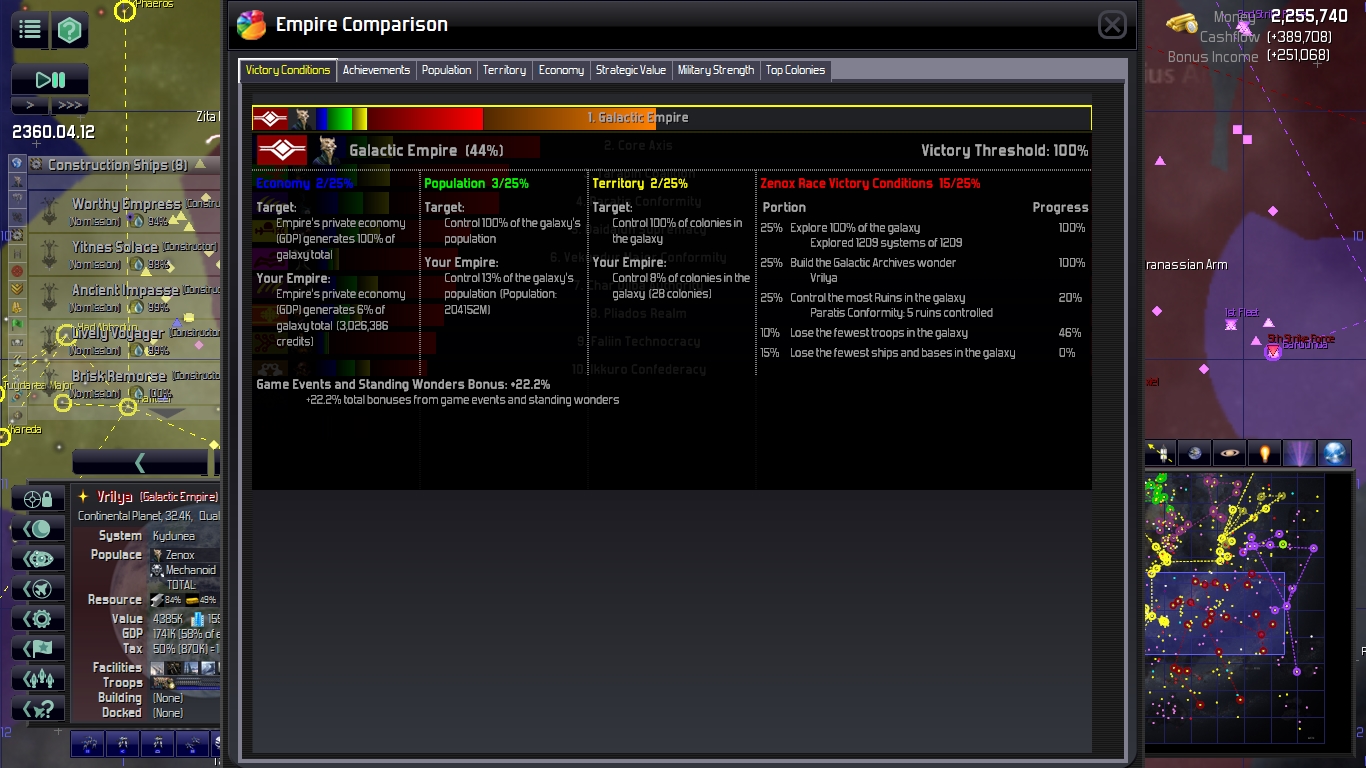Cycle to previous colony with moon button

point(39,528)
